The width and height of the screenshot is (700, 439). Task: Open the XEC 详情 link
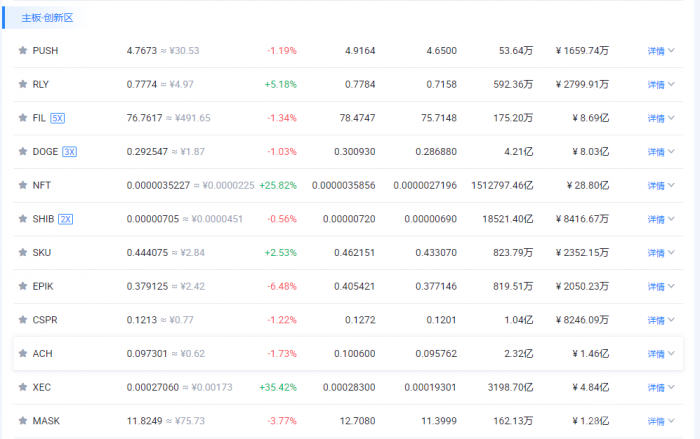[661, 388]
